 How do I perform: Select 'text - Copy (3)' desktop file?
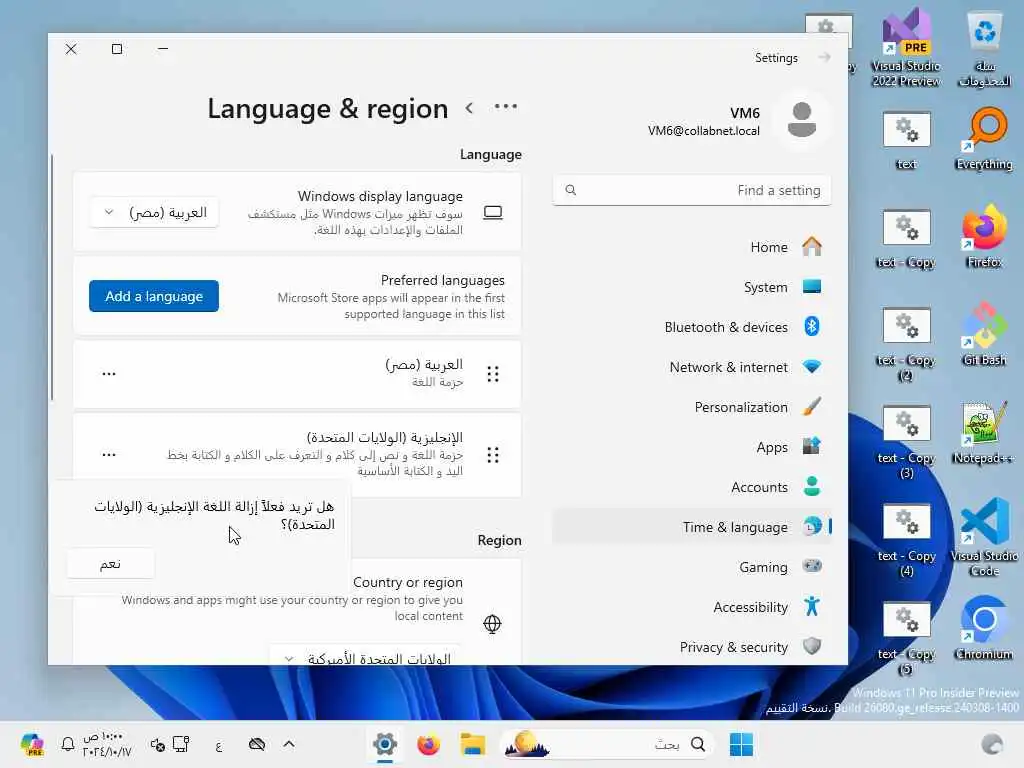(906, 442)
